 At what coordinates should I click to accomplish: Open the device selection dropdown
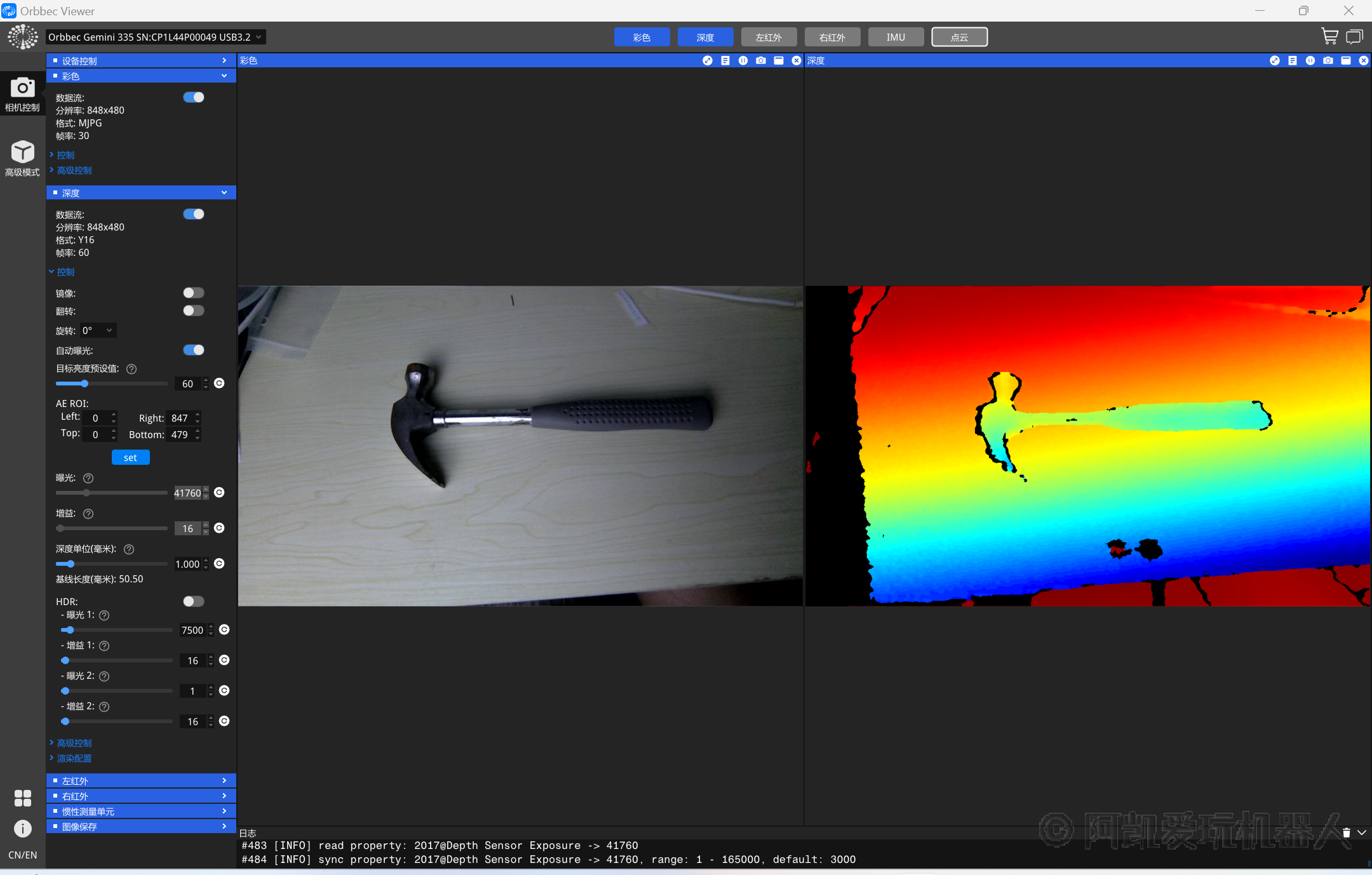pyautogui.click(x=156, y=37)
